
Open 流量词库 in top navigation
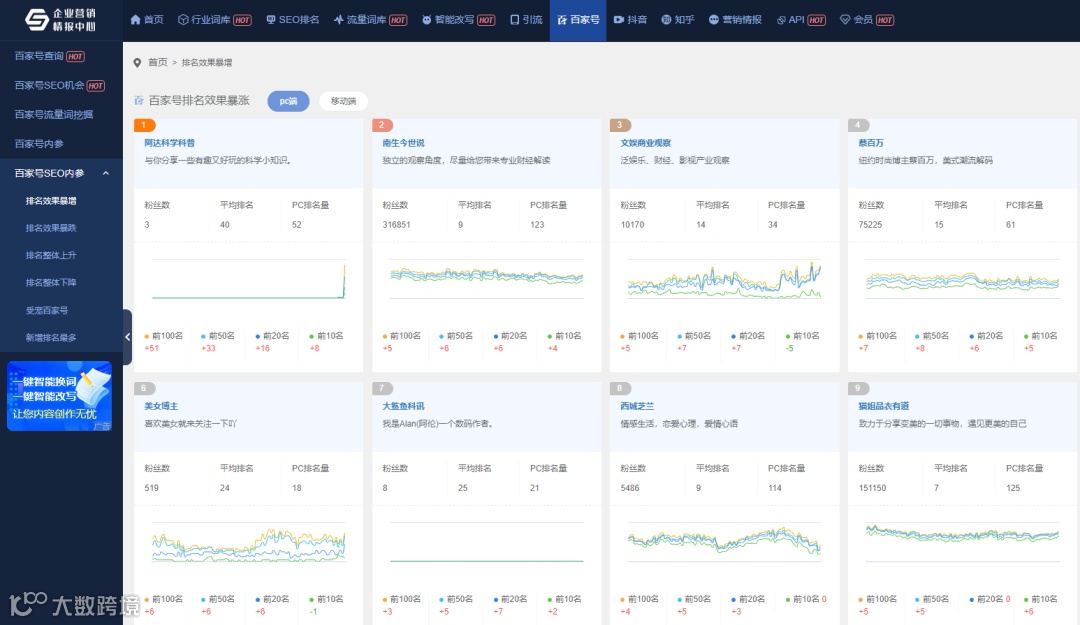click(371, 20)
